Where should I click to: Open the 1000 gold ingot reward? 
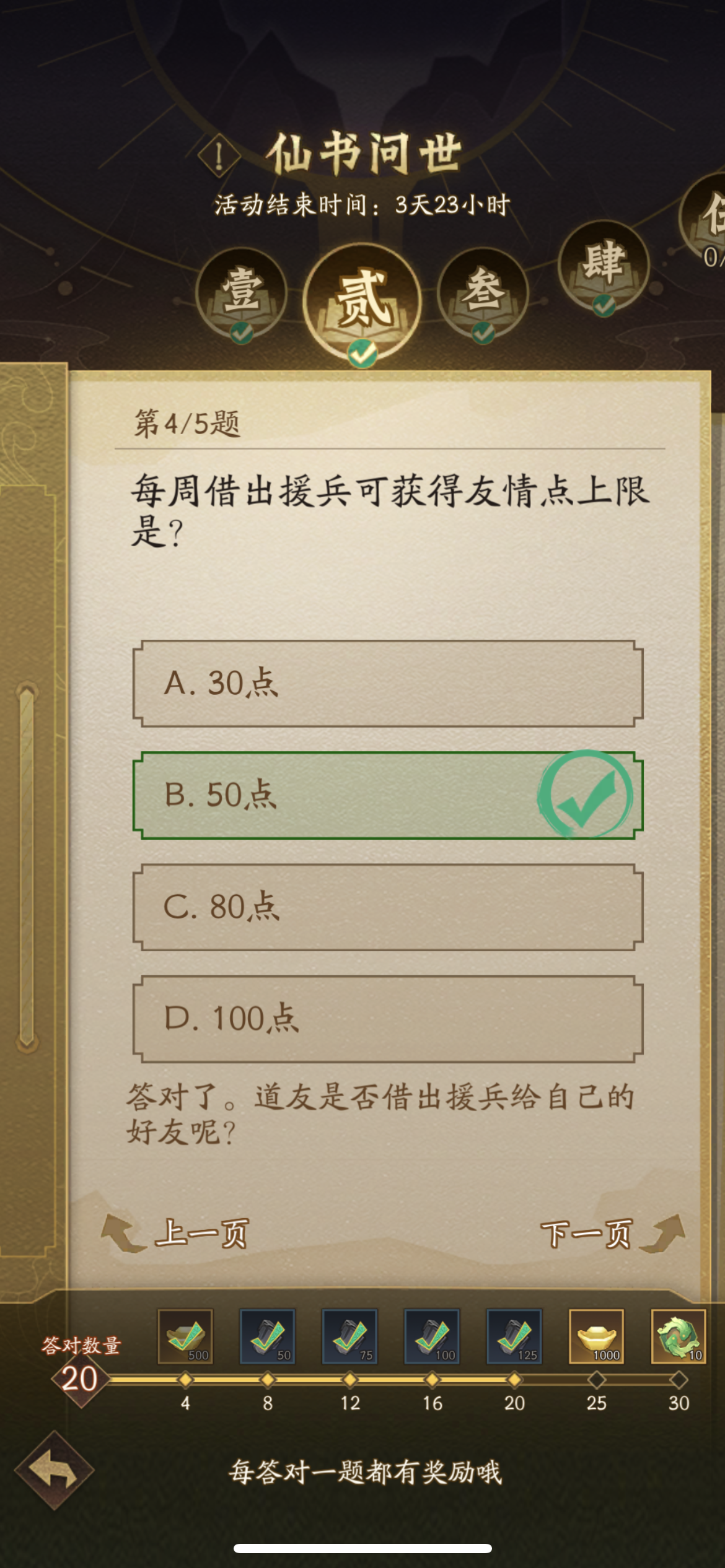(x=597, y=1336)
